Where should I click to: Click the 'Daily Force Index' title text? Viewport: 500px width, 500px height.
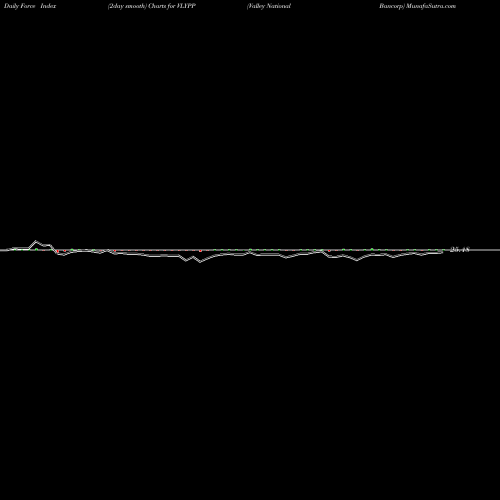click(30, 6)
